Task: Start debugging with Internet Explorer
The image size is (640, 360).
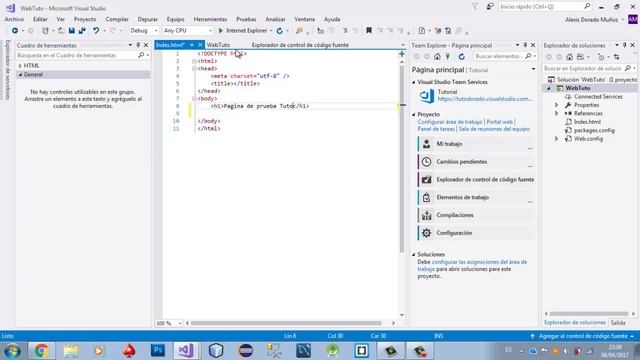Action: coord(242,31)
